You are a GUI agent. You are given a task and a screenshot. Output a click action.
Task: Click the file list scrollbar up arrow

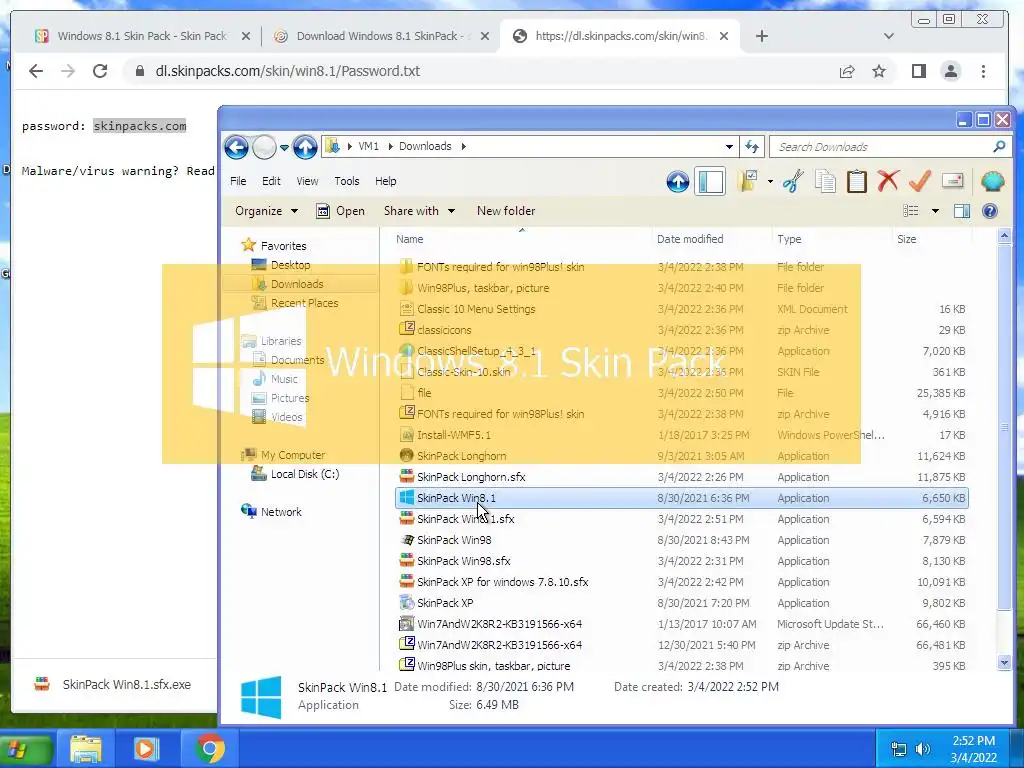tap(1004, 236)
